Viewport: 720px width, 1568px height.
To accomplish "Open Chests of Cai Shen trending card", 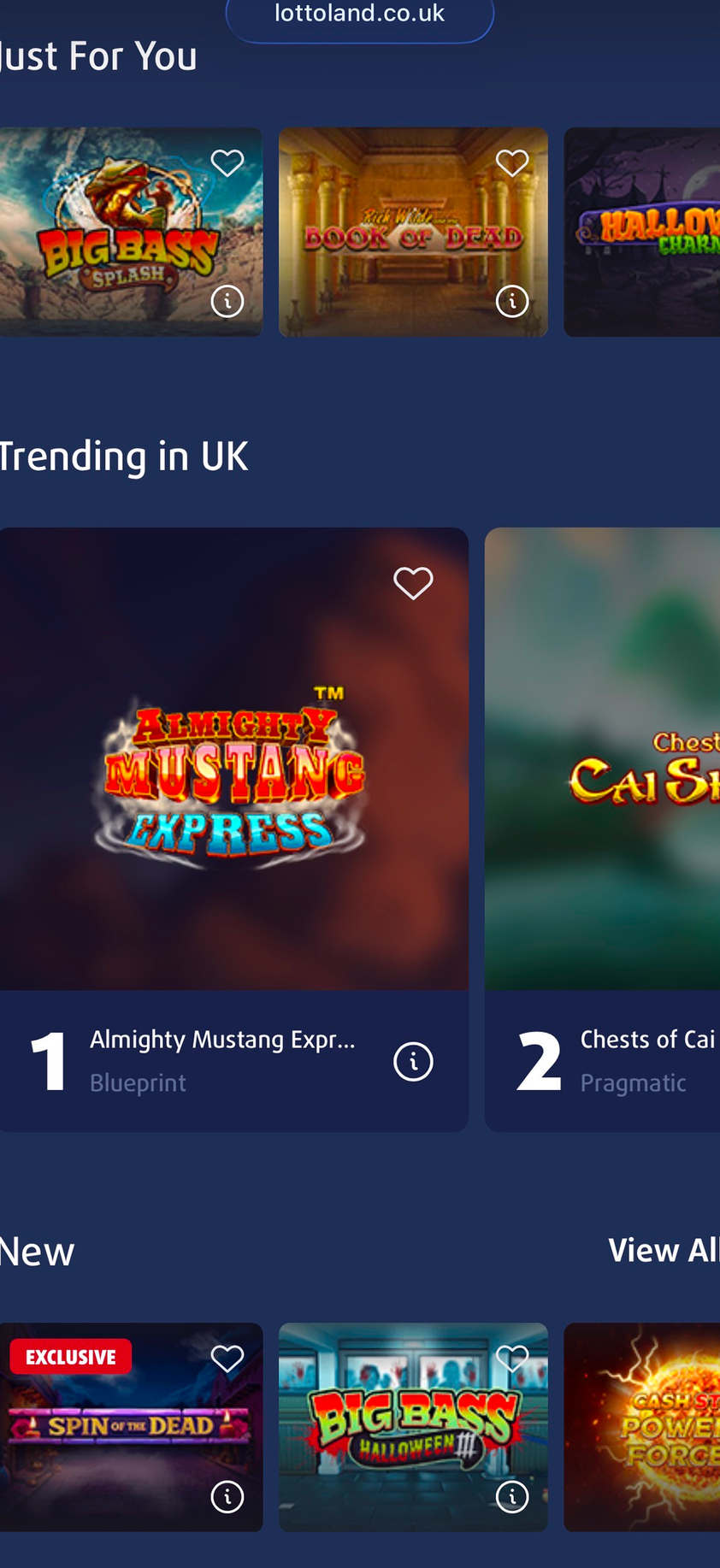I will tap(603, 769).
